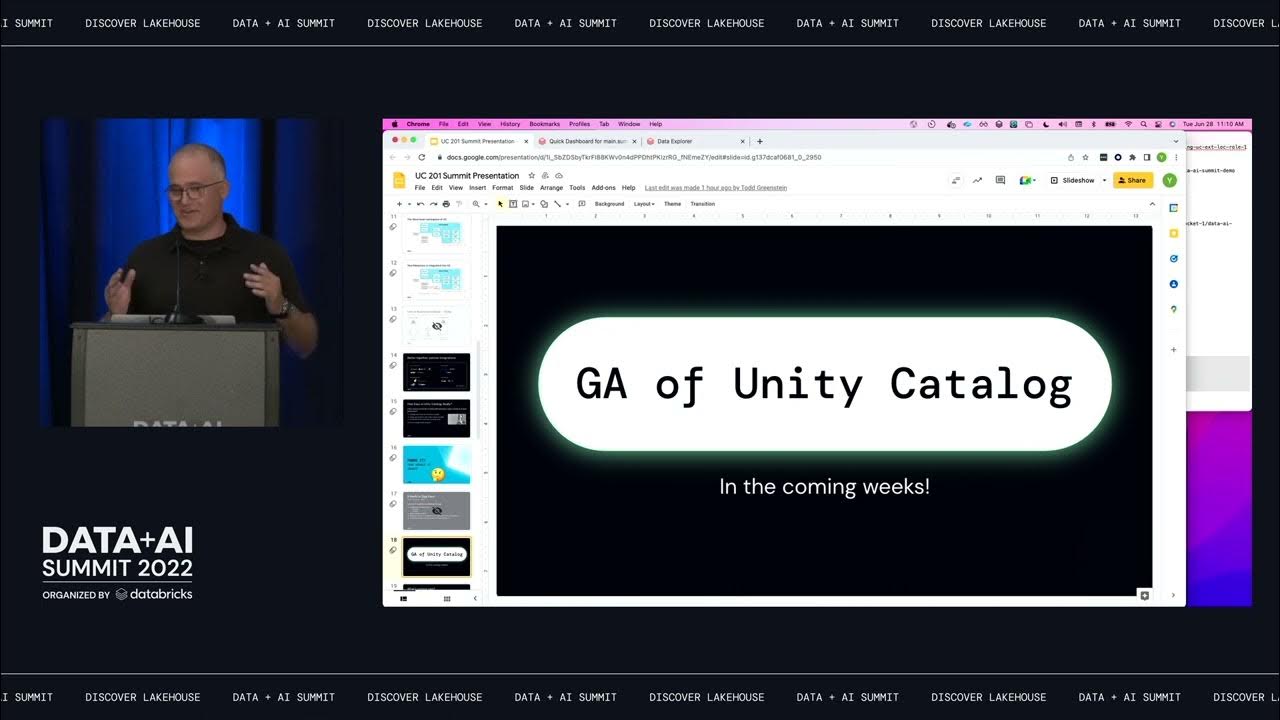Click the Share button
This screenshot has height=720, width=1280.
(1133, 181)
